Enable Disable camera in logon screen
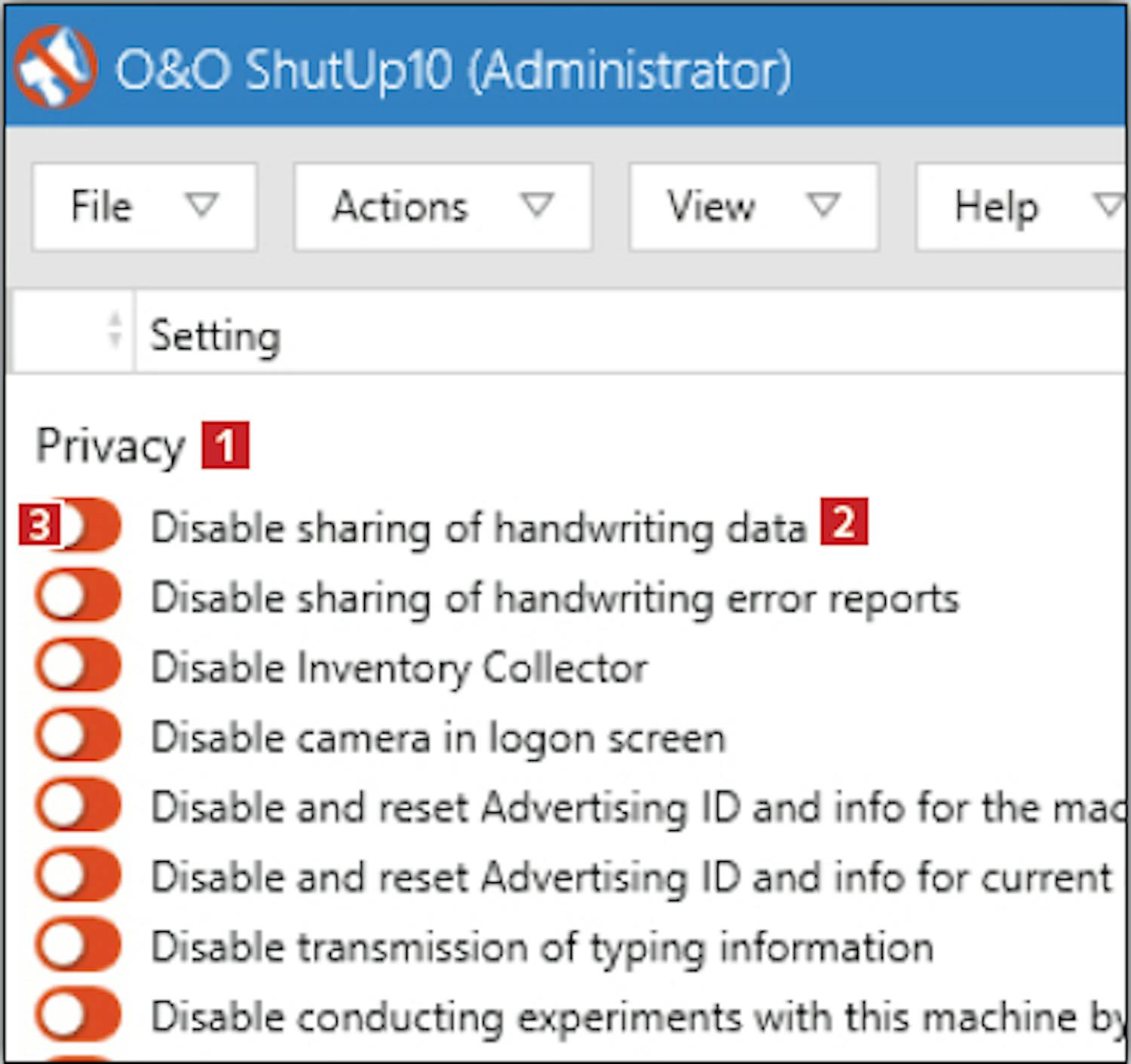 click(78, 736)
